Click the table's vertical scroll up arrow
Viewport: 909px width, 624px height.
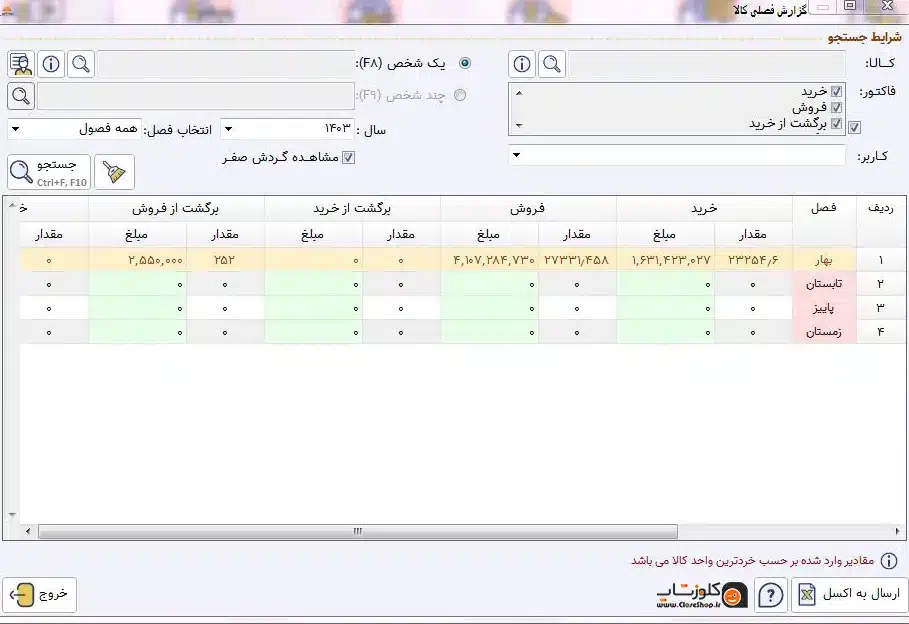pyautogui.click(x=12, y=206)
